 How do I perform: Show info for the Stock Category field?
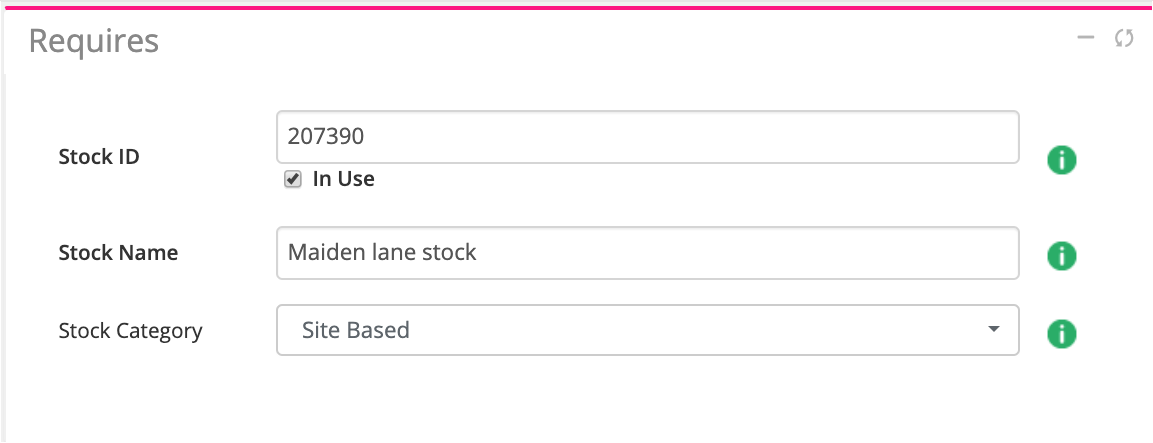1061,333
